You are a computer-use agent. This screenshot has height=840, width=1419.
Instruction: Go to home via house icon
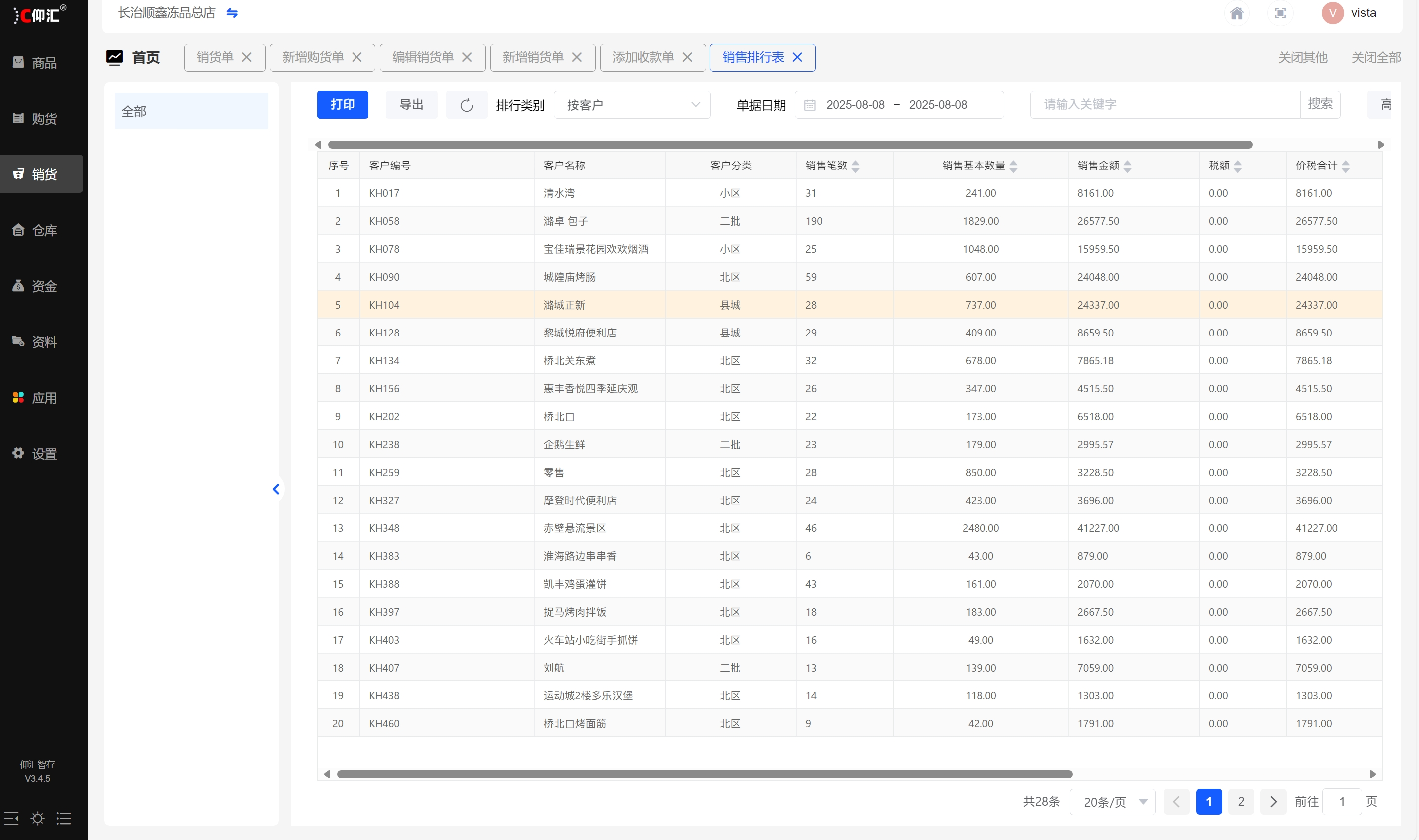coord(1237,13)
